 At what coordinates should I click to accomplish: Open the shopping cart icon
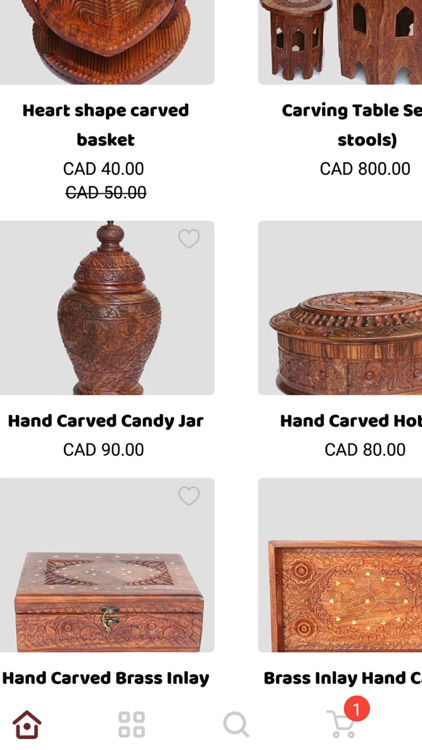pyautogui.click(x=341, y=724)
